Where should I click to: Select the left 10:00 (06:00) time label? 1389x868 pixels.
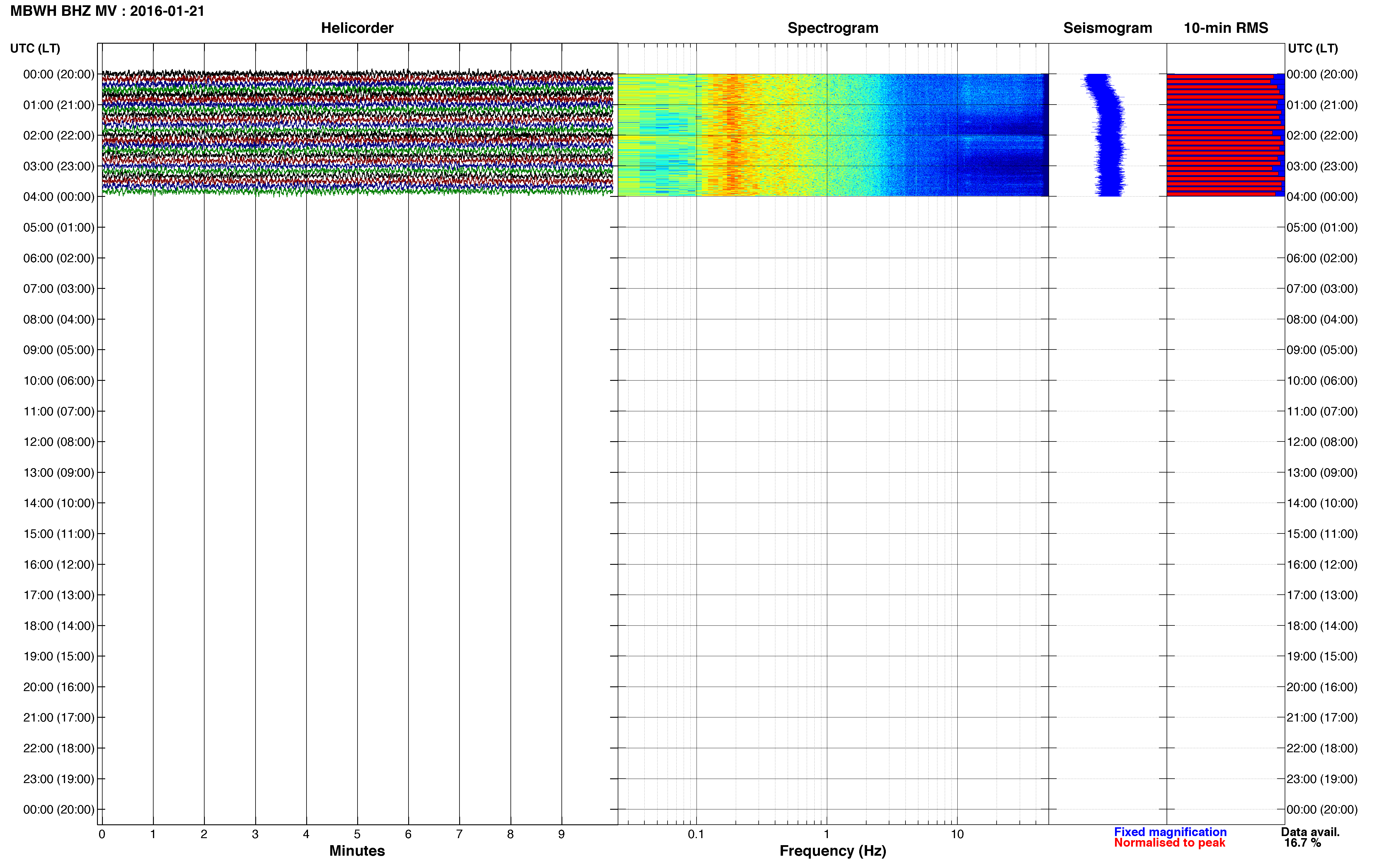[x=59, y=381]
